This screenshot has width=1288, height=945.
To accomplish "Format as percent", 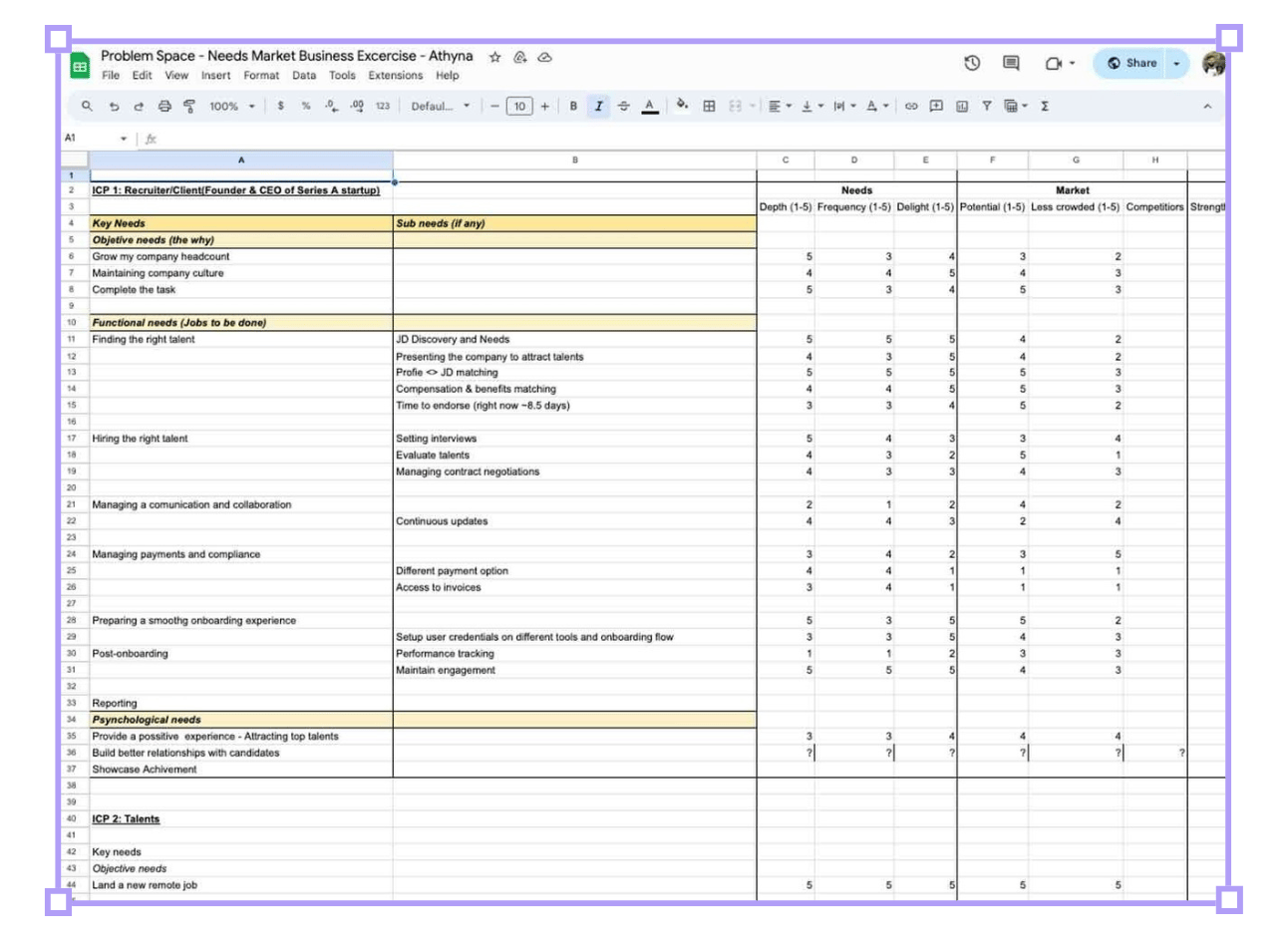I will click(x=306, y=106).
